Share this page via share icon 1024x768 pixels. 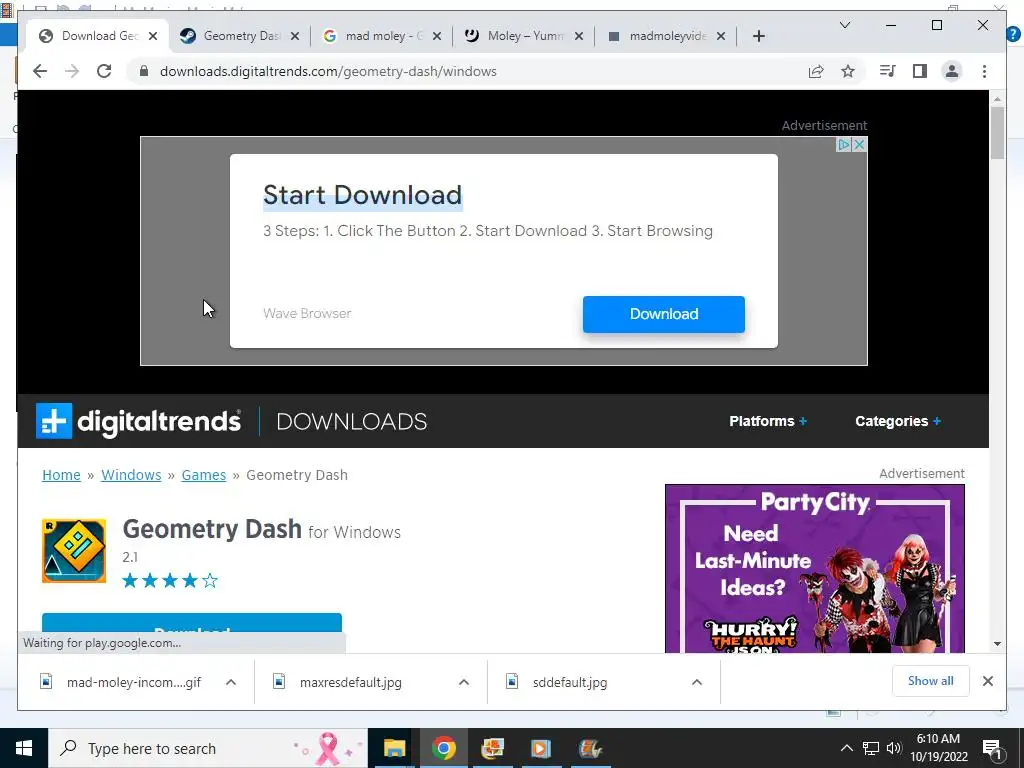tap(816, 71)
